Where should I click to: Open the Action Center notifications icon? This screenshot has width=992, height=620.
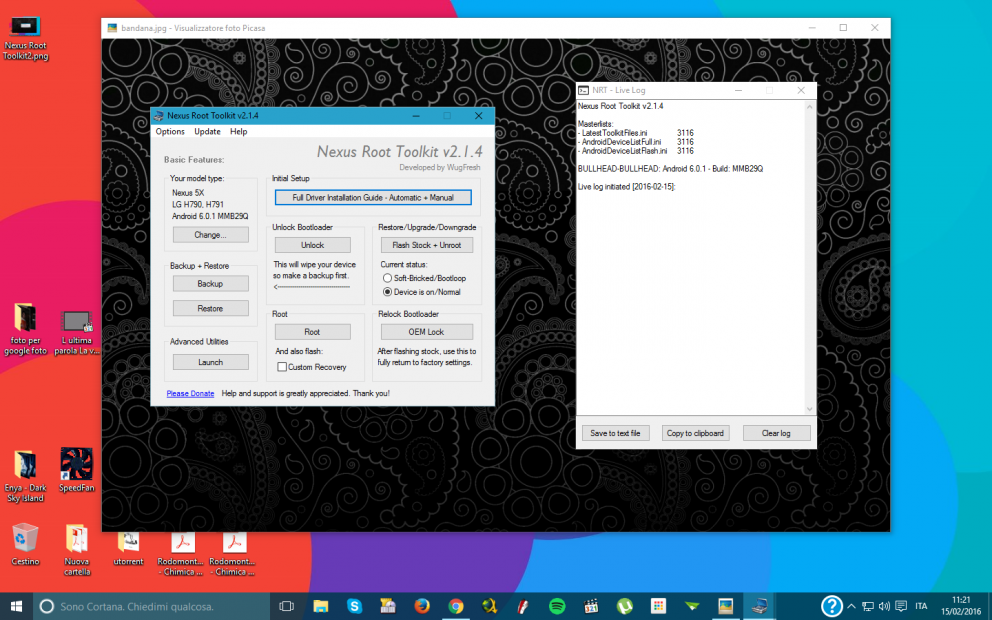(901, 606)
